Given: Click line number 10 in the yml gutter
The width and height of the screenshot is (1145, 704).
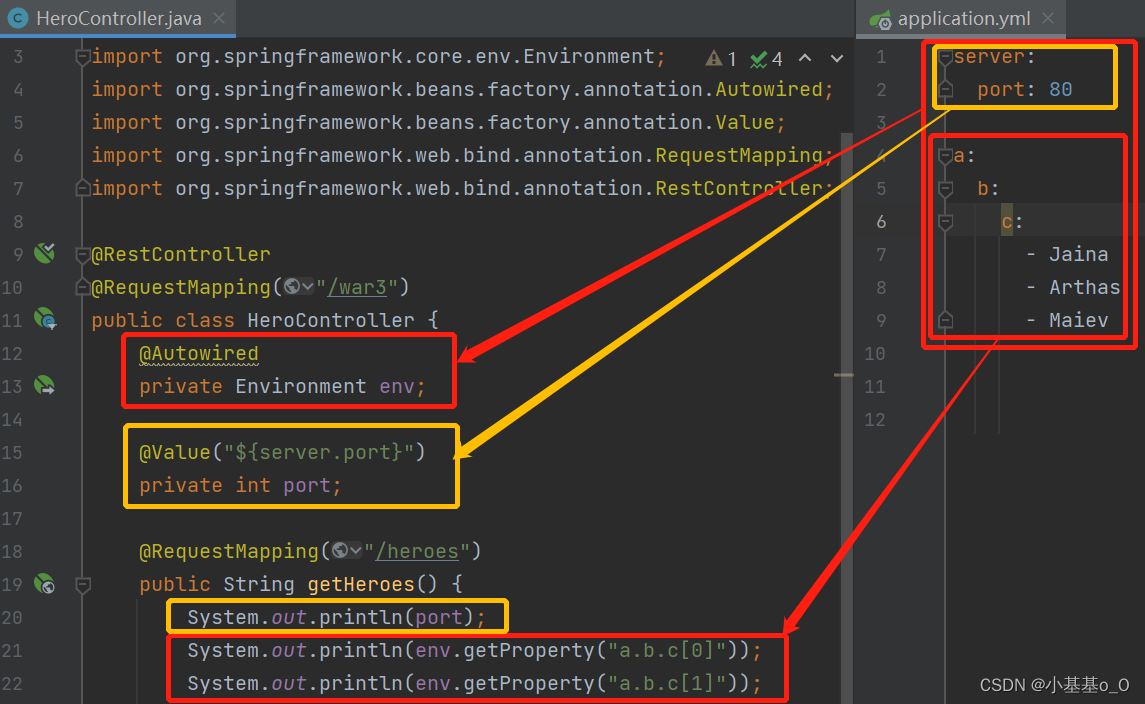Looking at the screenshot, I should [875, 353].
